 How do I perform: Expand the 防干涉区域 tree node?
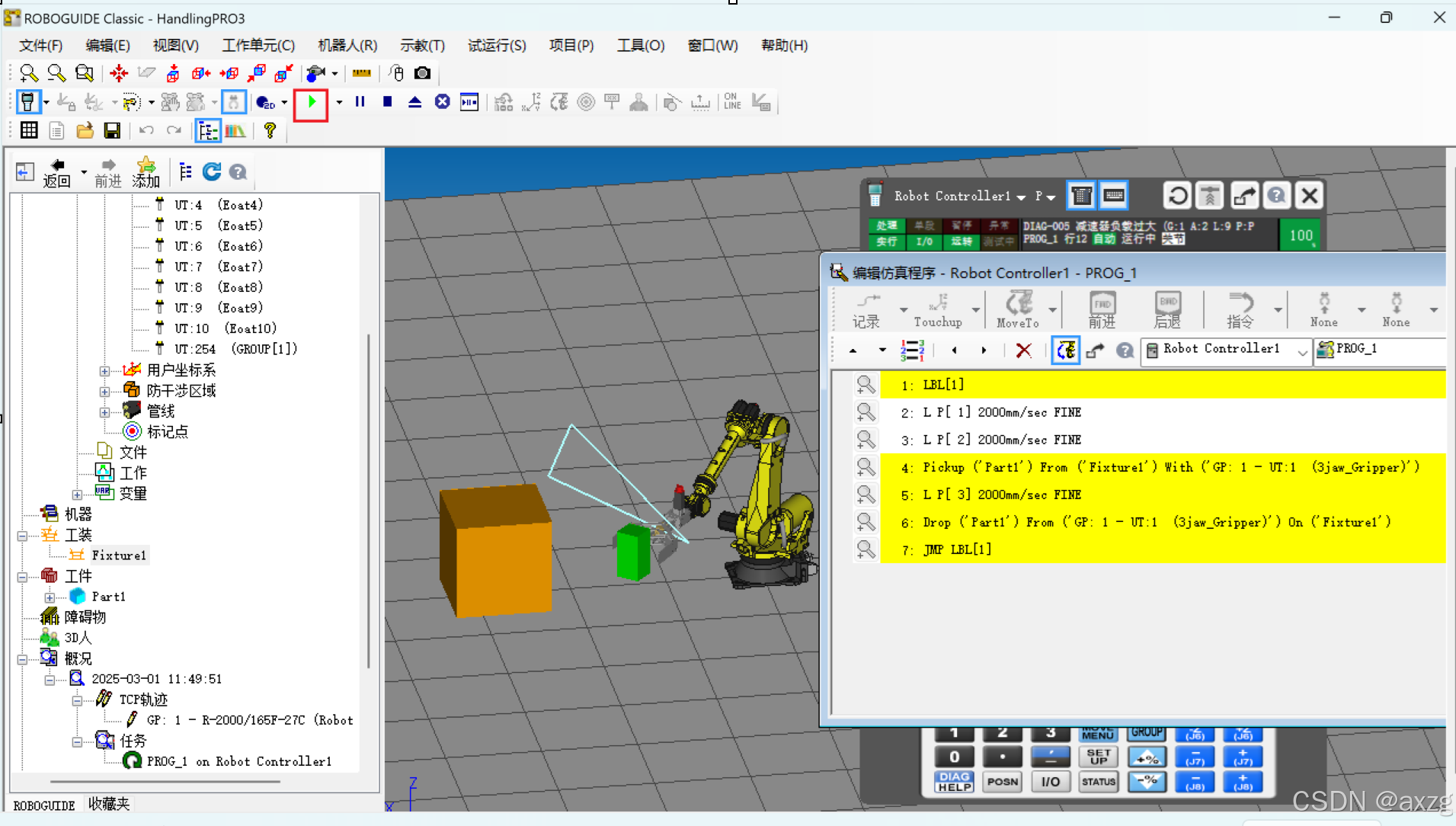click(x=104, y=392)
